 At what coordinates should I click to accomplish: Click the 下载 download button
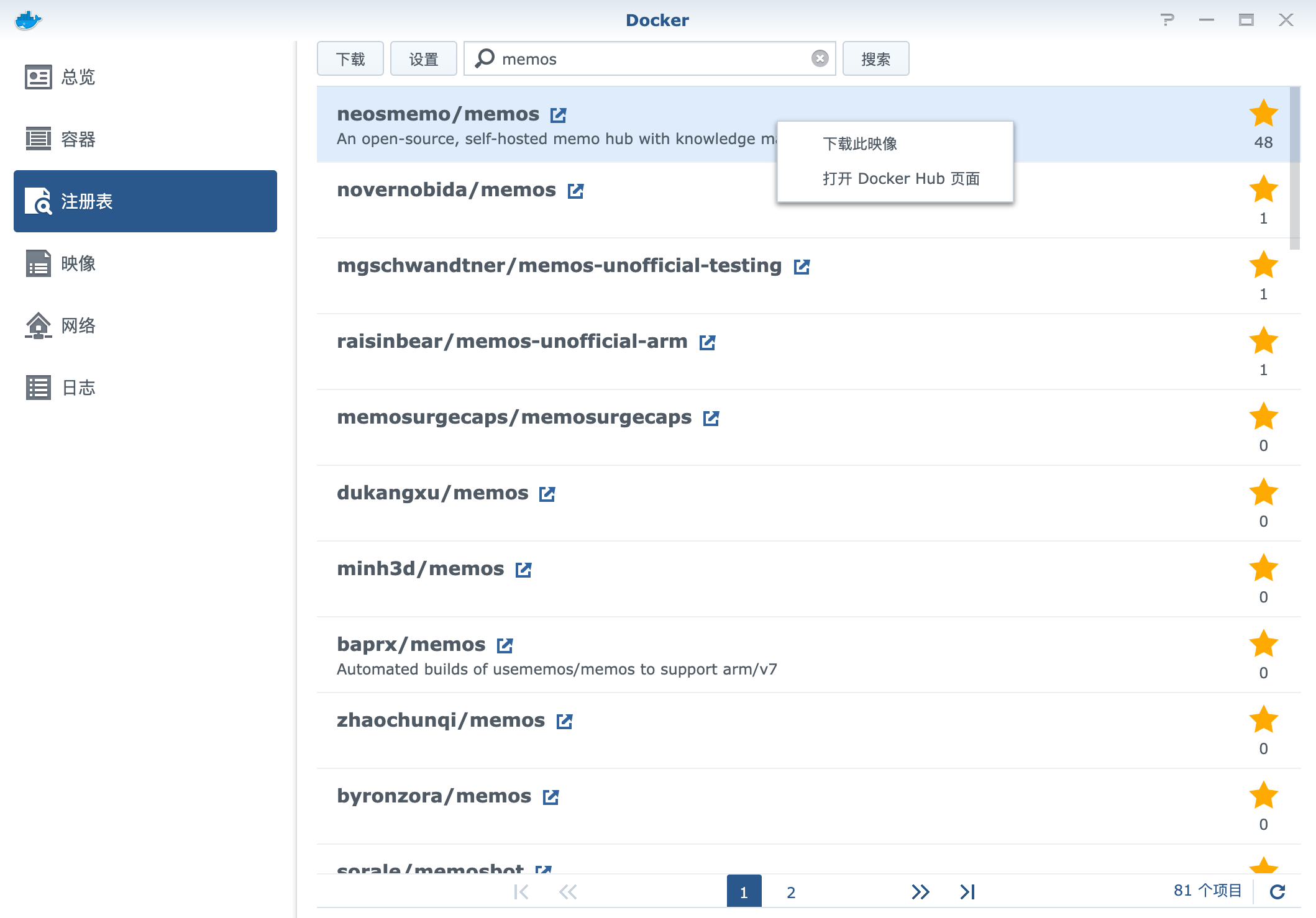click(x=350, y=59)
